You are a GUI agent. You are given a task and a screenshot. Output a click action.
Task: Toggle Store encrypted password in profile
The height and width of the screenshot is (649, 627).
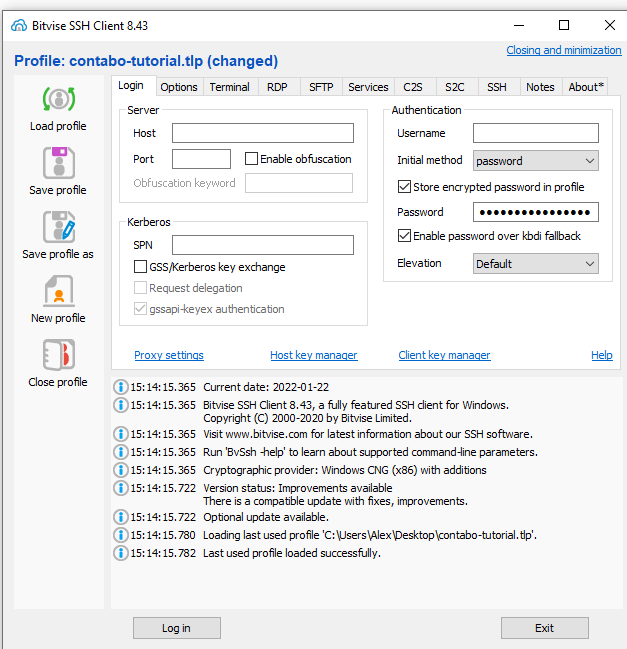click(404, 187)
